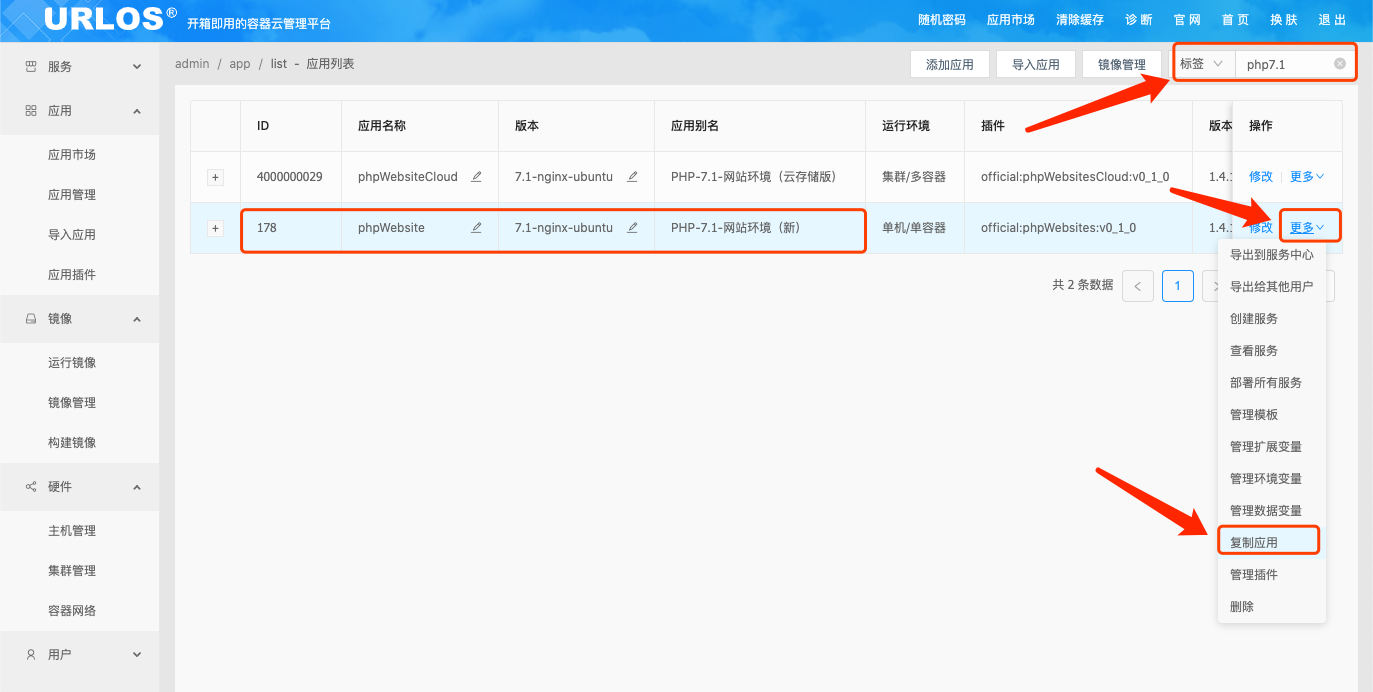Select 删除 from the context menu
This screenshot has height=692, width=1373.
tap(1240, 605)
